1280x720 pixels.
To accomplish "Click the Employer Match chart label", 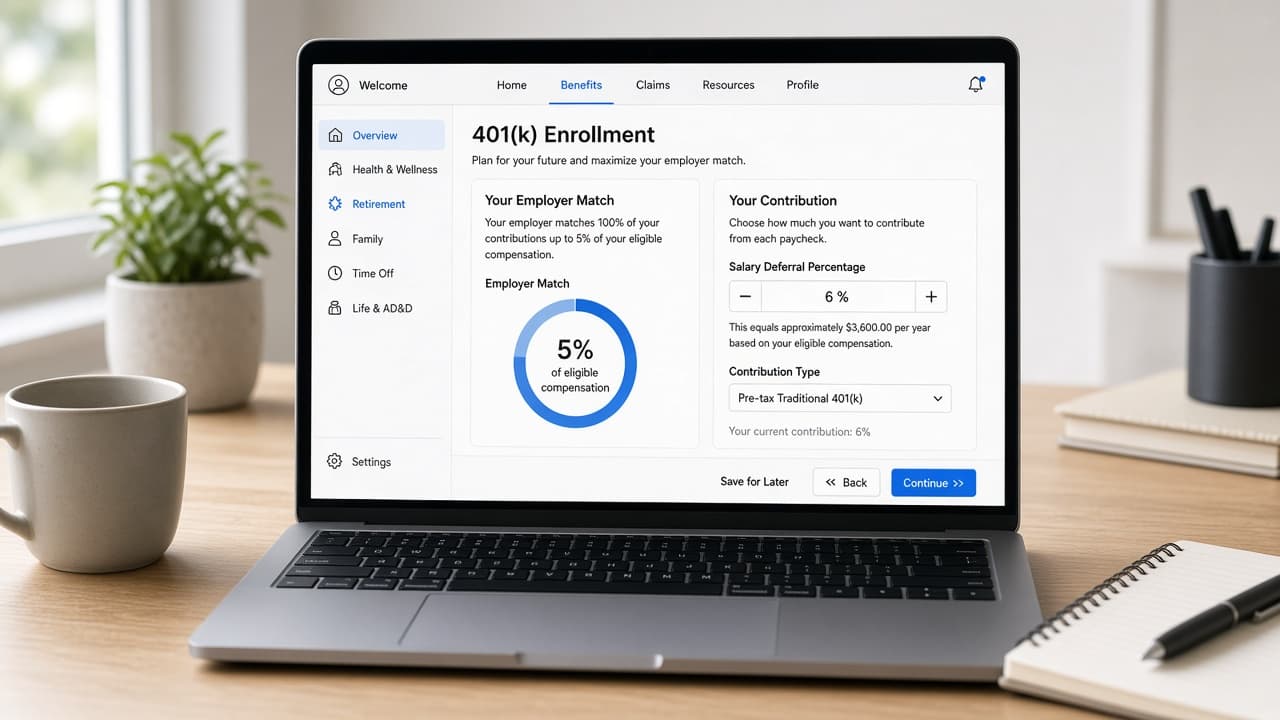I will (x=527, y=284).
